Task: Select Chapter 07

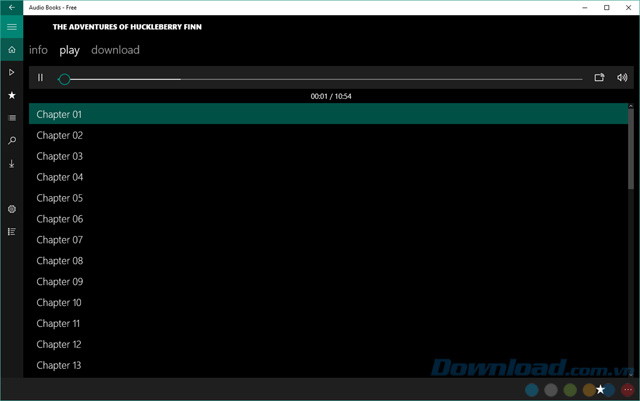Action: coord(328,240)
